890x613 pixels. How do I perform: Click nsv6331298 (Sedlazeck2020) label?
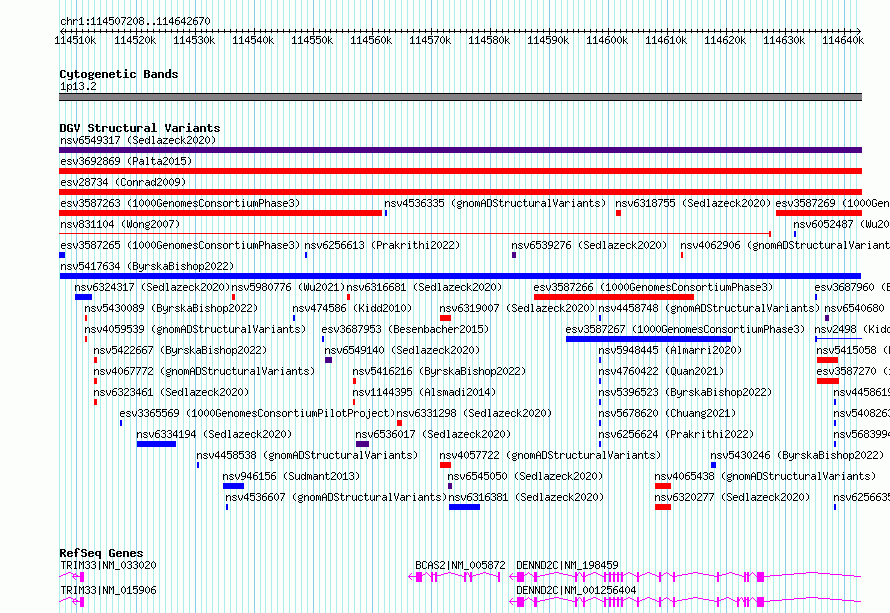coord(475,413)
